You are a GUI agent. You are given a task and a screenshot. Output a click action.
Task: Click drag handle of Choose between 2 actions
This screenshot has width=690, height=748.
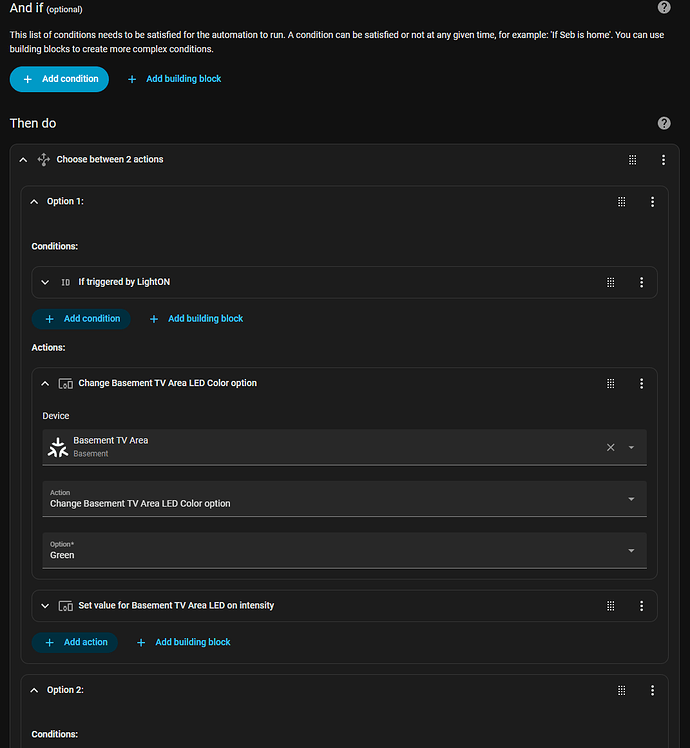coord(632,160)
